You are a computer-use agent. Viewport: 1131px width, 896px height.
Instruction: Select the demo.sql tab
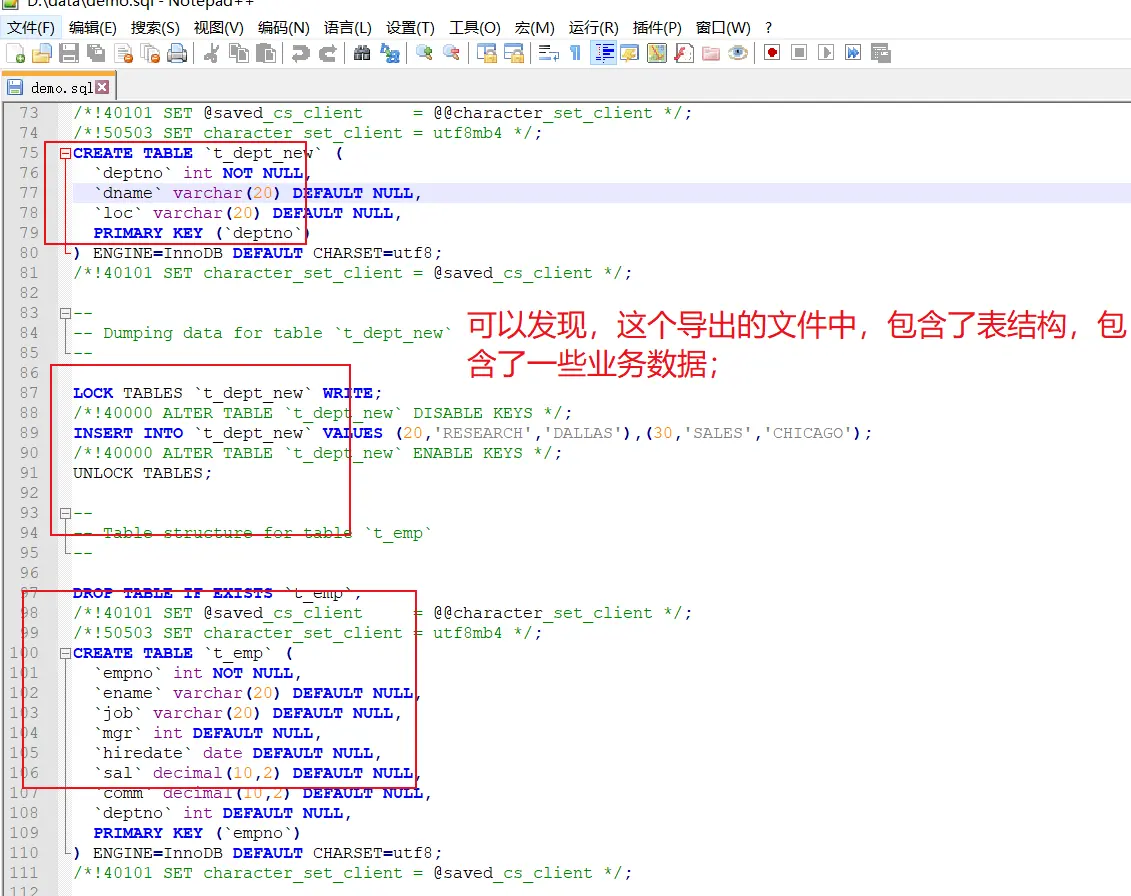coord(61,87)
